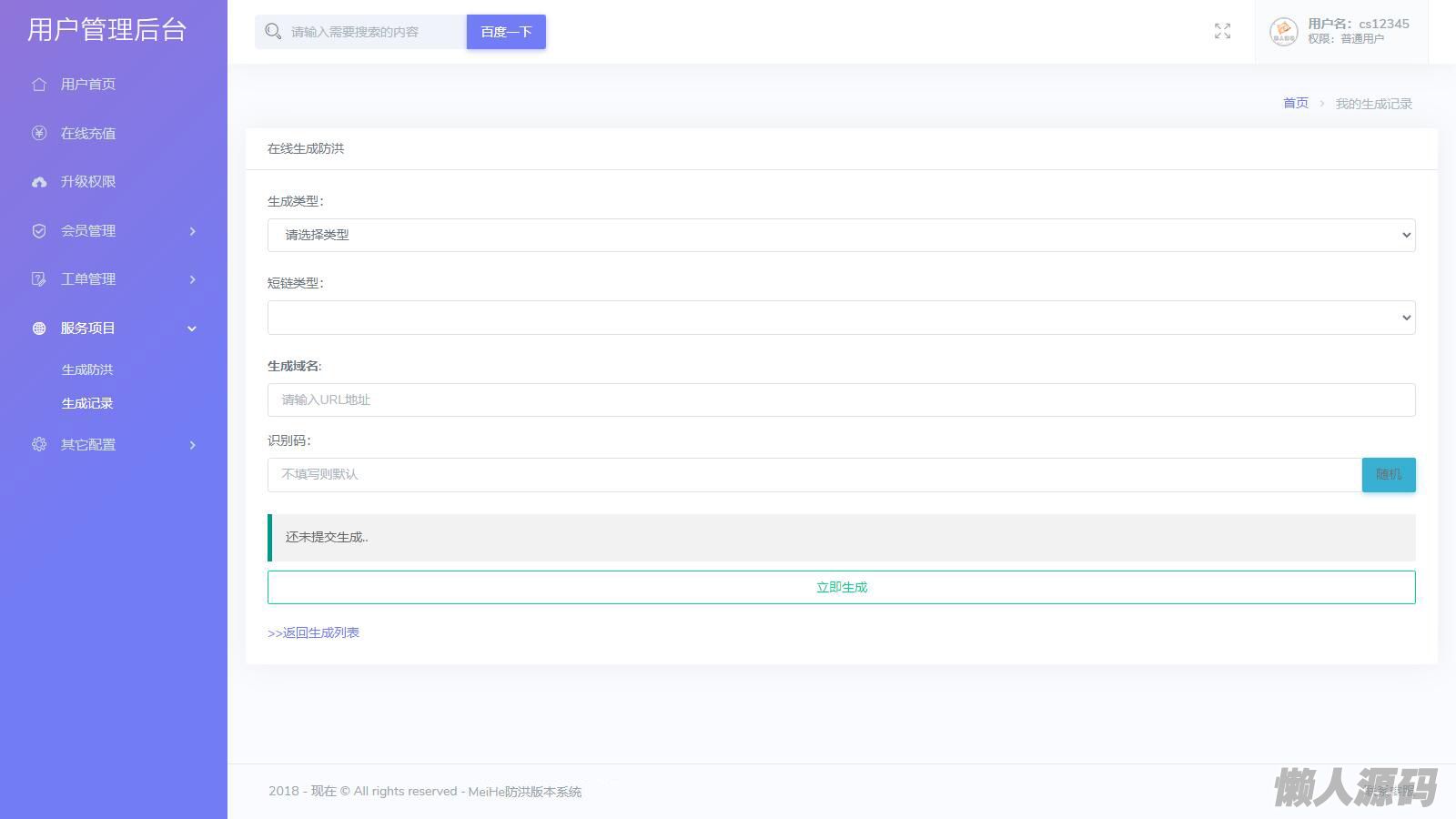1456x819 pixels.
Task: Expand the 工单管理 submenu arrow
Action: (x=192, y=279)
